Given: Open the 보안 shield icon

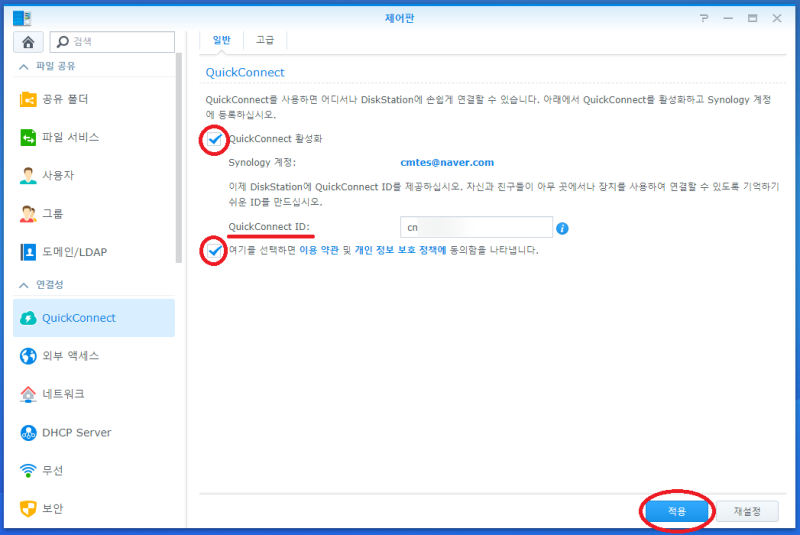Looking at the screenshot, I should (x=28, y=508).
